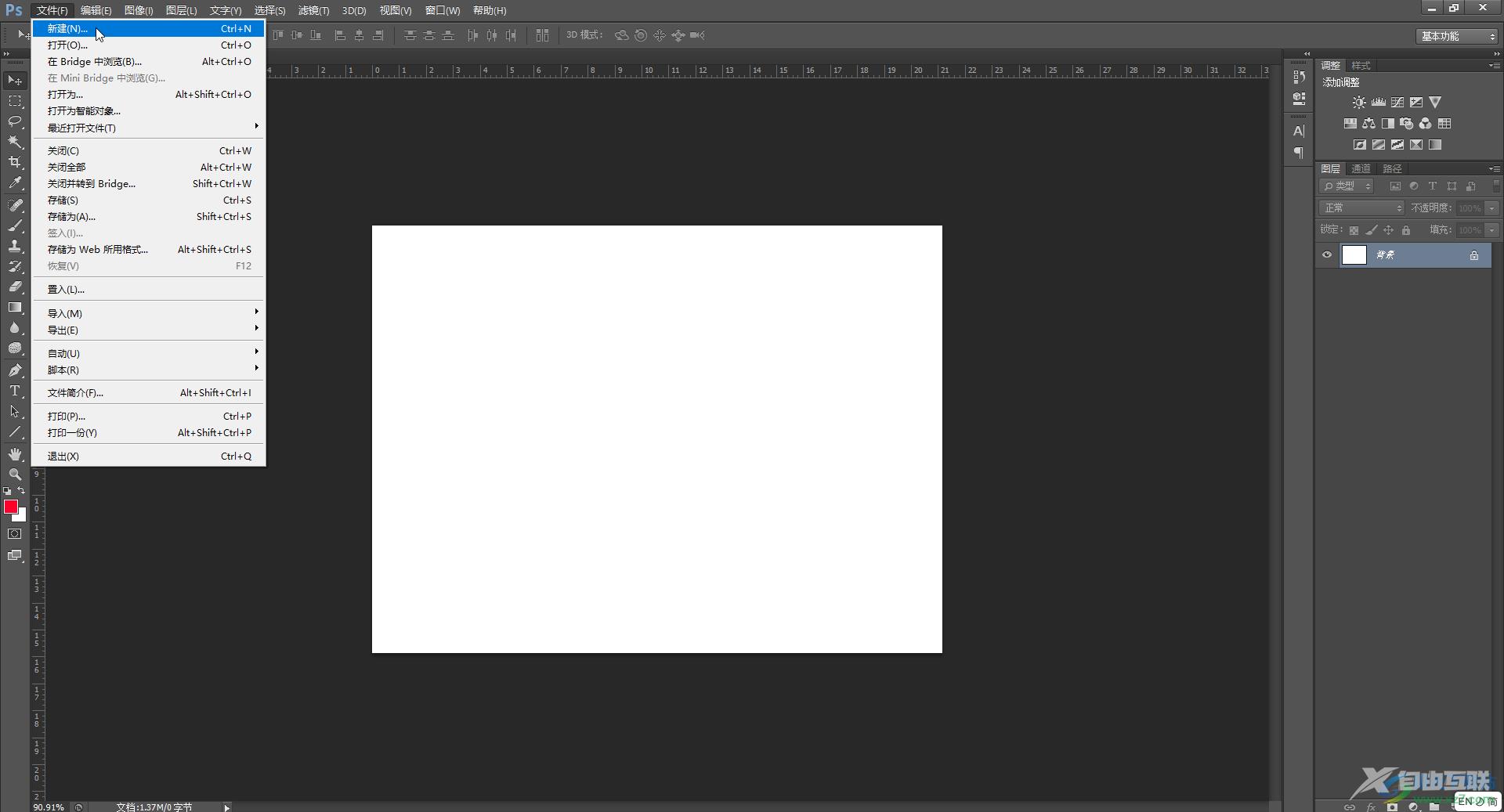Open the History panel icon
This screenshot has width=1504, height=812.
[x=1299, y=77]
